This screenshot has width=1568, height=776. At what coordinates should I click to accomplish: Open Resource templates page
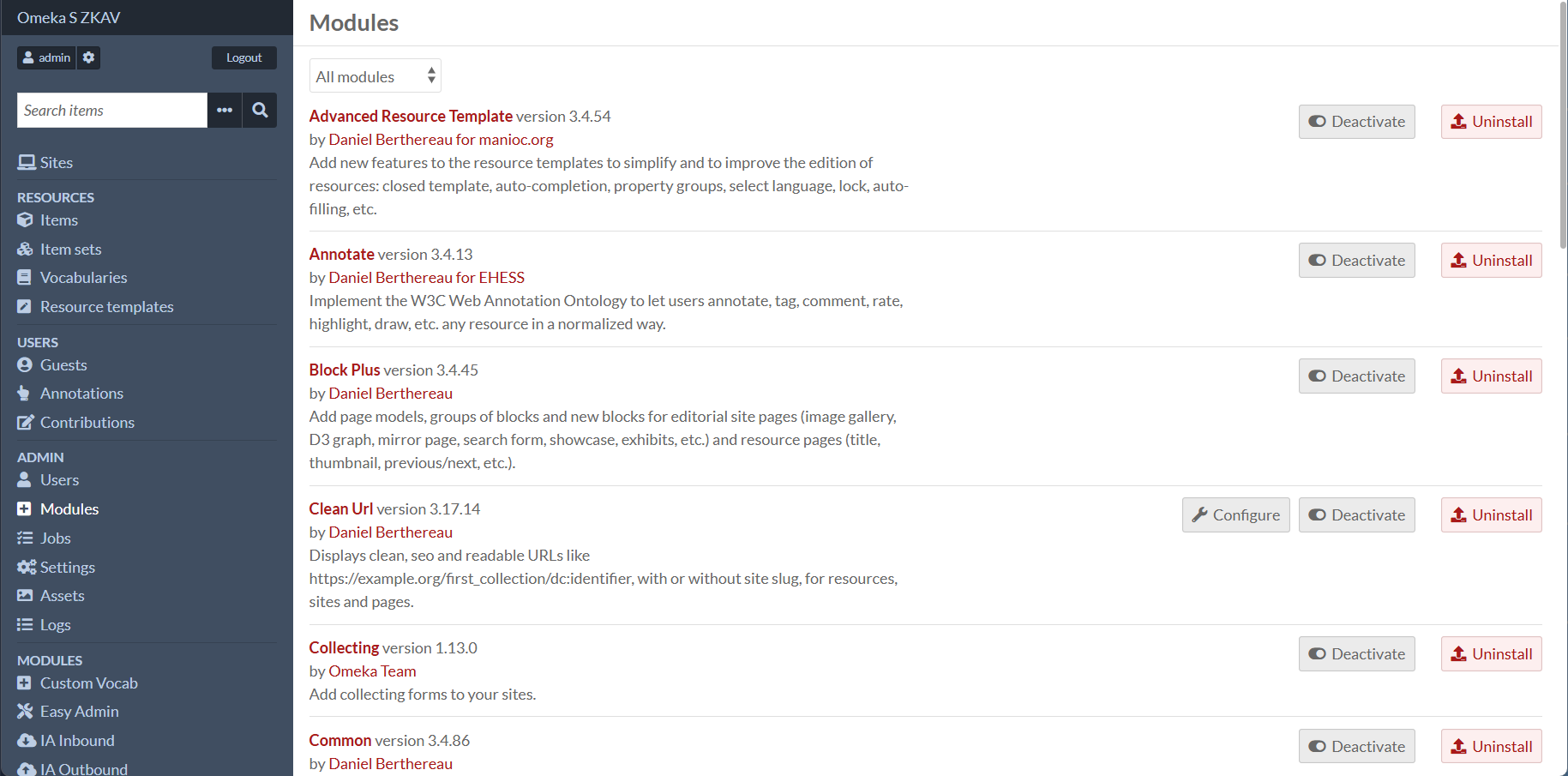(106, 307)
